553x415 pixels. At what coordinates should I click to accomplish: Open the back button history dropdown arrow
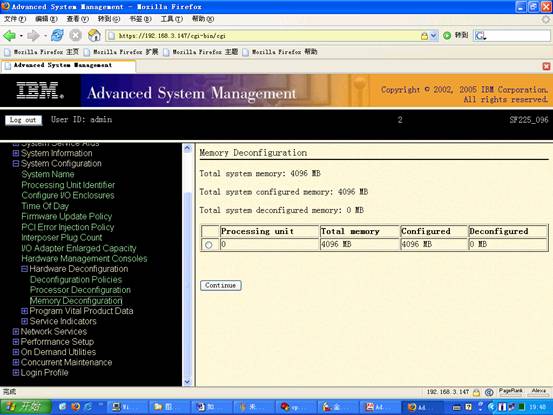(x=21, y=36)
